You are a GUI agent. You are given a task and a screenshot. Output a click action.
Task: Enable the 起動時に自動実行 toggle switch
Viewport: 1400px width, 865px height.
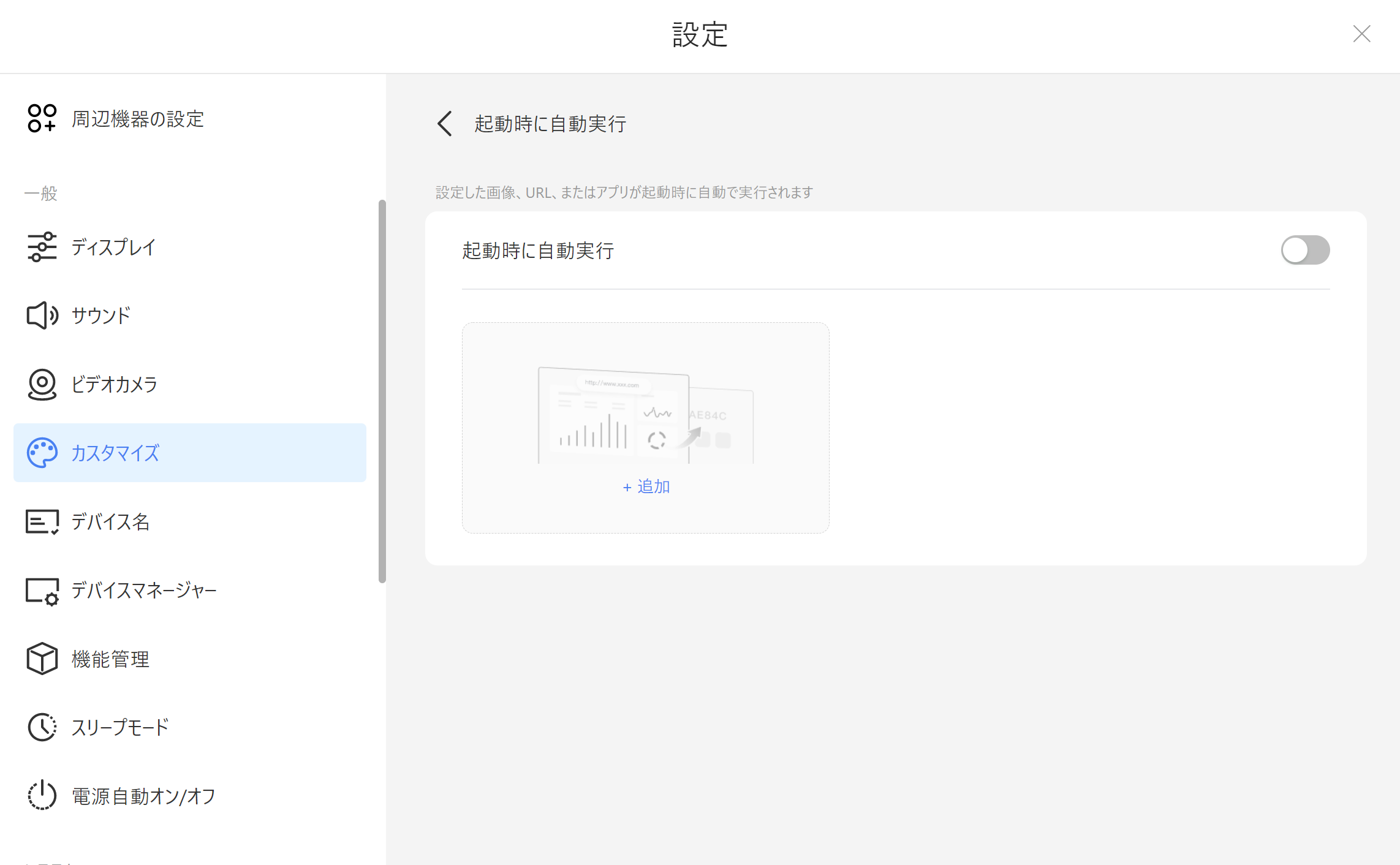(x=1304, y=250)
